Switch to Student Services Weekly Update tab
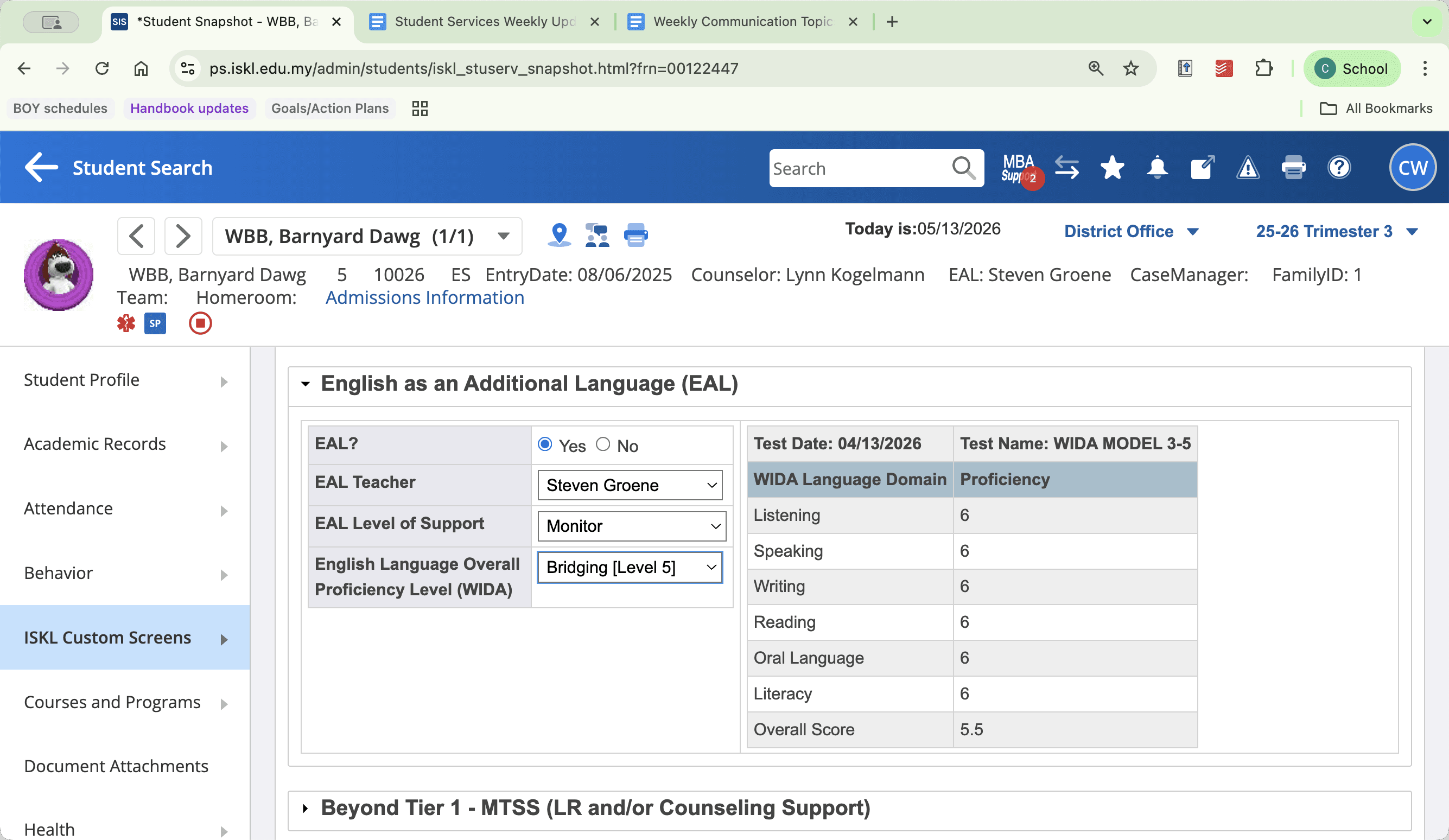1449x840 pixels. pos(485,22)
